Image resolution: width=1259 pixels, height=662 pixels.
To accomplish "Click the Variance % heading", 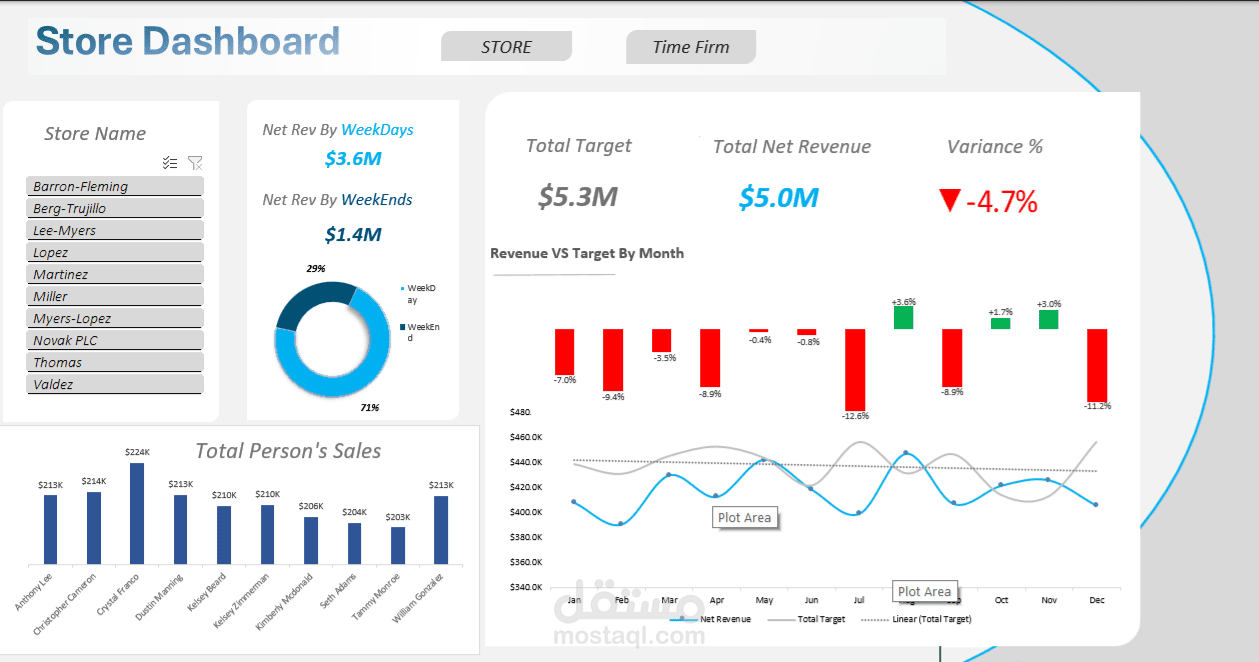I will coord(995,147).
